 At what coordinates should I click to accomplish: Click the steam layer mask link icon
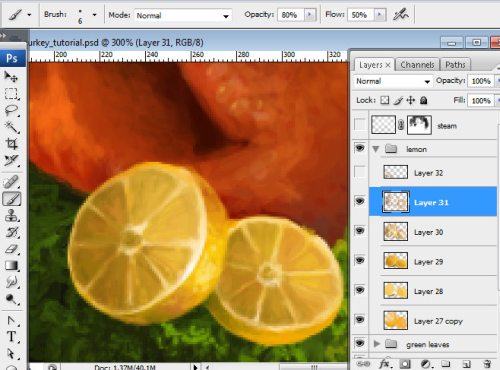401,125
